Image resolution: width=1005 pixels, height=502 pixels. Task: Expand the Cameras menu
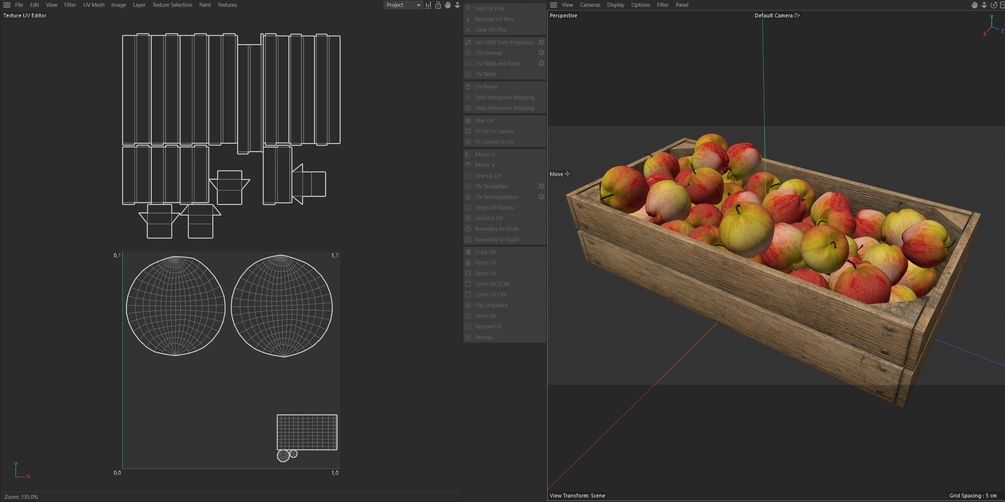click(590, 4)
